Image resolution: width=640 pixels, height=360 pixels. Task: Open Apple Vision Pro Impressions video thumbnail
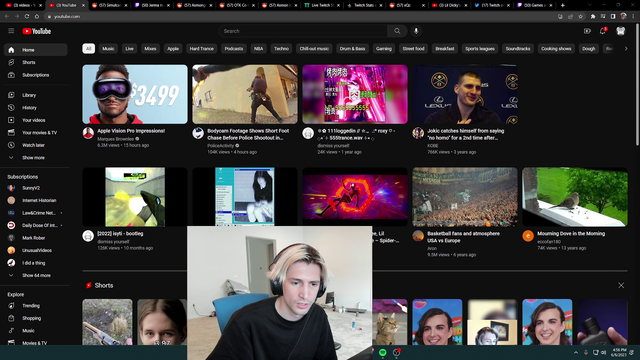pos(135,94)
